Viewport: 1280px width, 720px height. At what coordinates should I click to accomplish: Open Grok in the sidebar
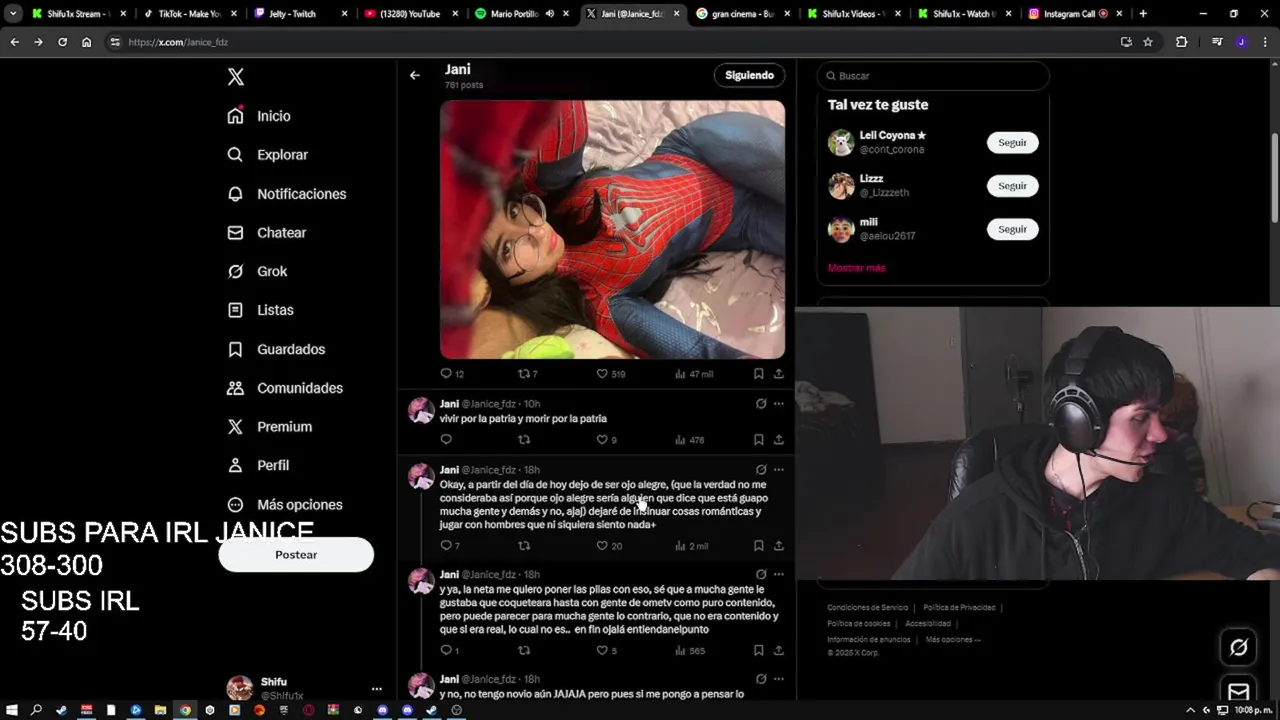pyautogui.click(x=257, y=271)
